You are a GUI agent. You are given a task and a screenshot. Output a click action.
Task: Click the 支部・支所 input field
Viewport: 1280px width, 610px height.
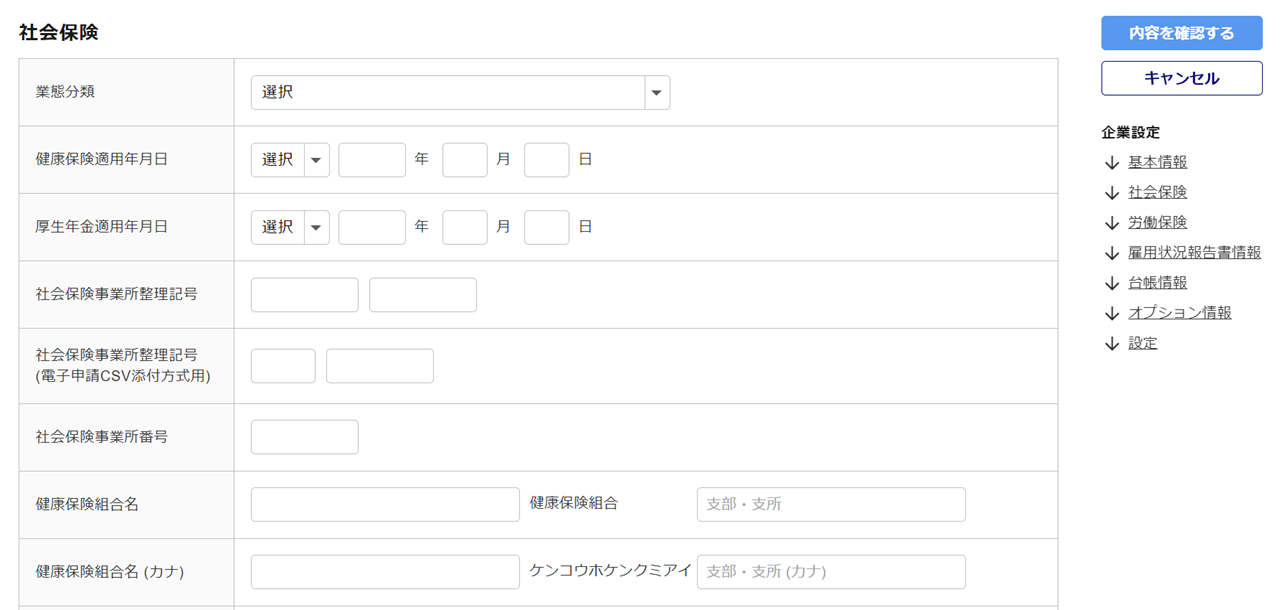coord(831,504)
